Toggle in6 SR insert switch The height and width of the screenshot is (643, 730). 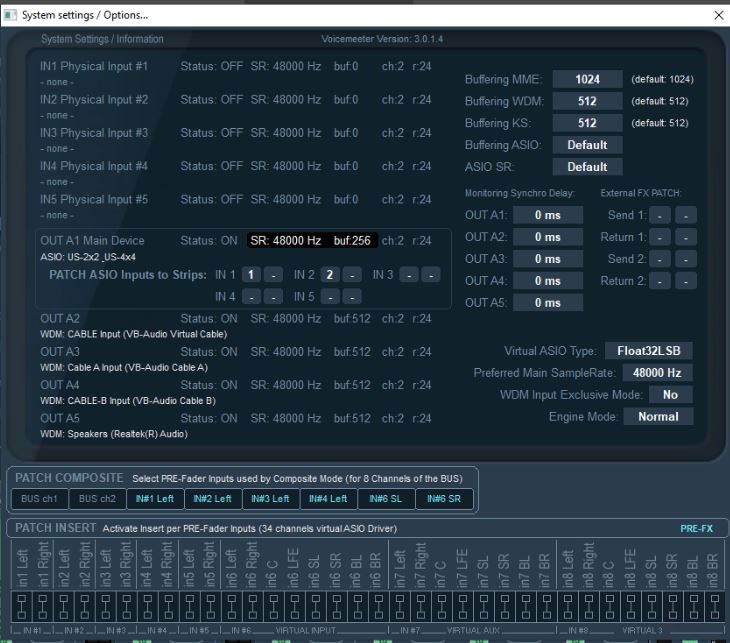[337, 606]
